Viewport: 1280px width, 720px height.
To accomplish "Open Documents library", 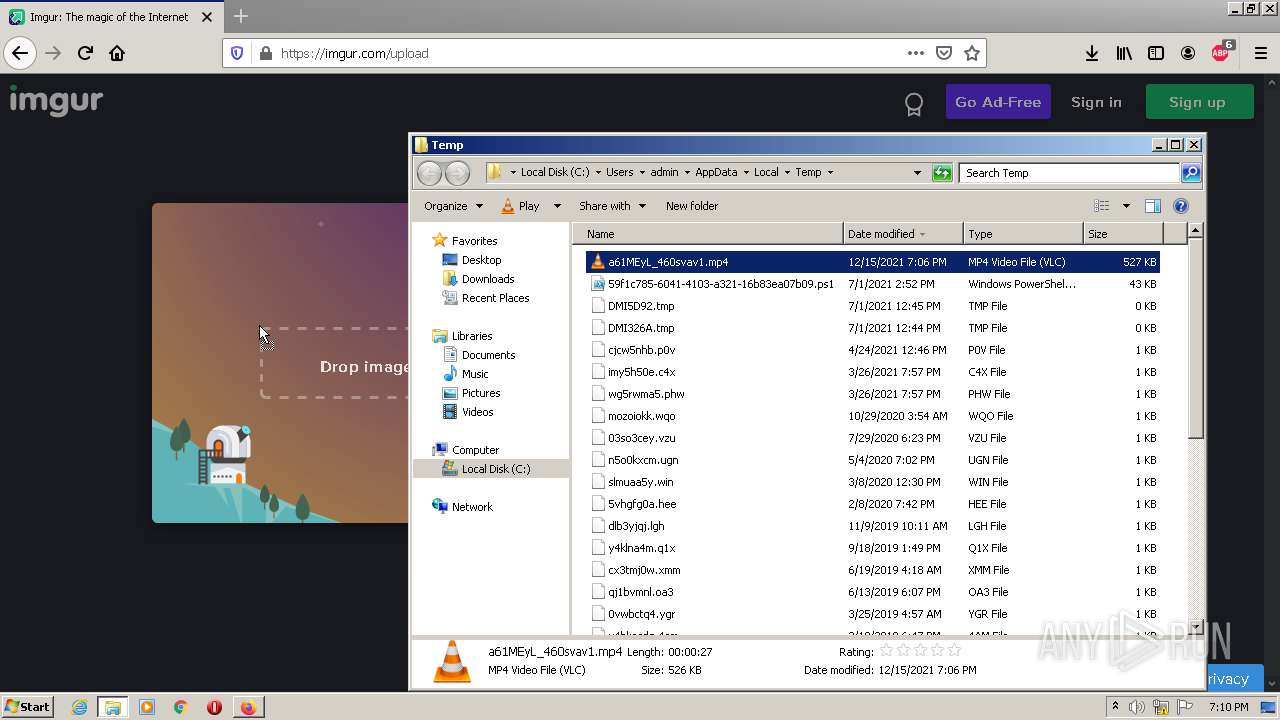I will coord(488,355).
